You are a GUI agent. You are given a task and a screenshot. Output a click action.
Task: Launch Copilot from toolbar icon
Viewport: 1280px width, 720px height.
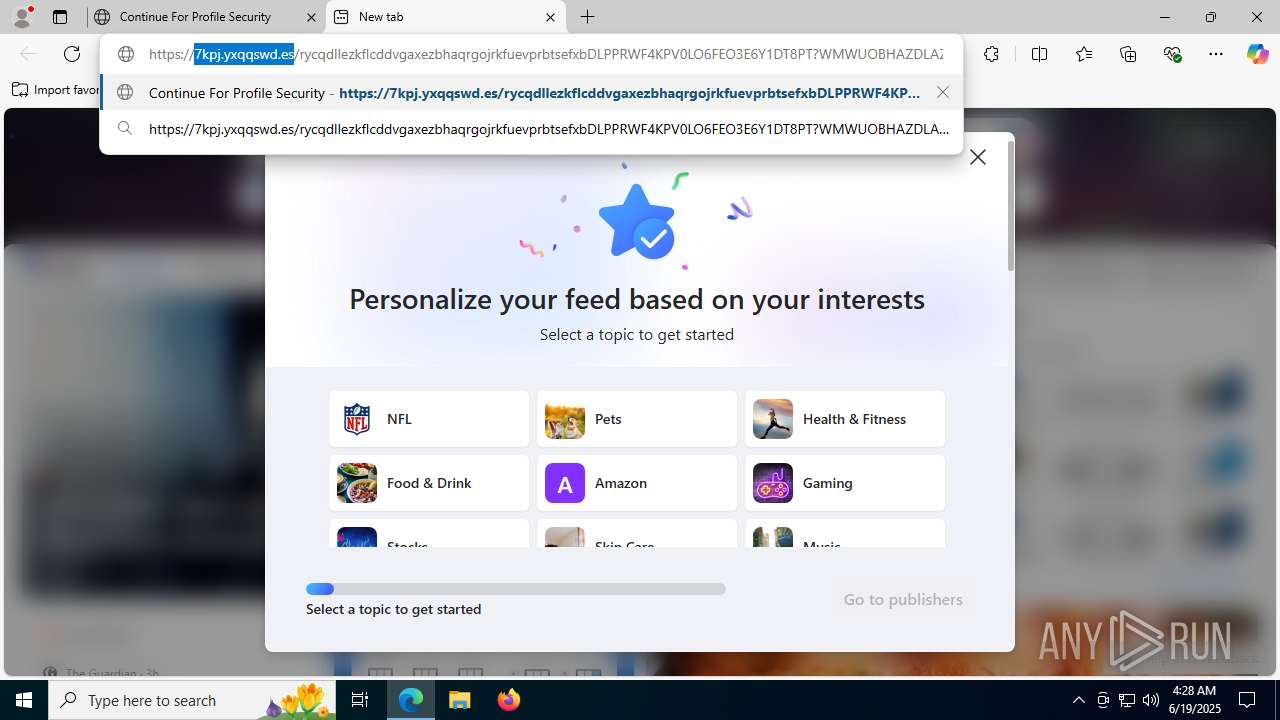click(x=1257, y=54)
